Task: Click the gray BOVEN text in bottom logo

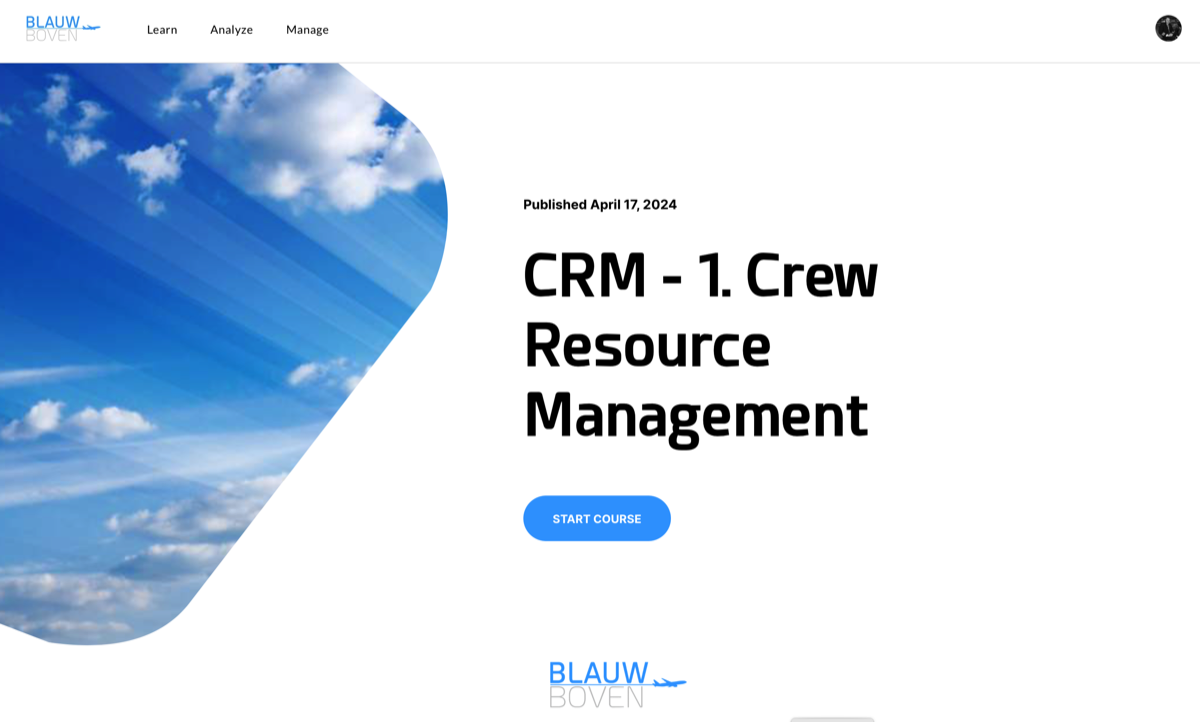Action: tap(596, 697)
